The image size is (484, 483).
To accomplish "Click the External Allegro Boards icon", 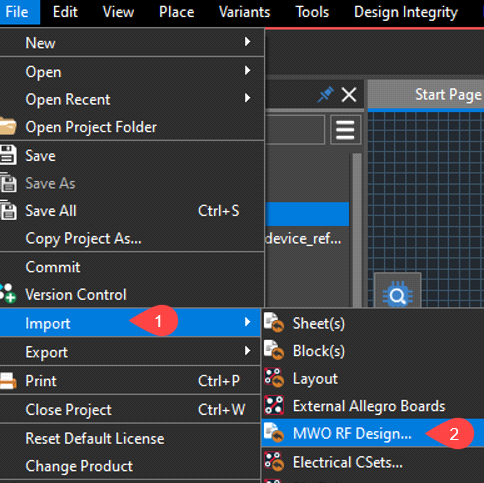I will click(274, 405).
